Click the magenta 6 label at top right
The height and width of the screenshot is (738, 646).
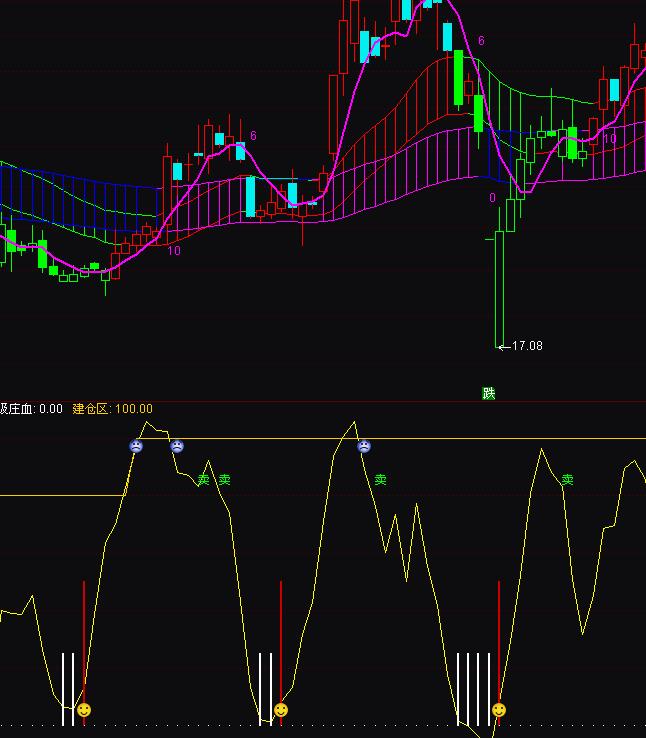click(x=481, y=41)
